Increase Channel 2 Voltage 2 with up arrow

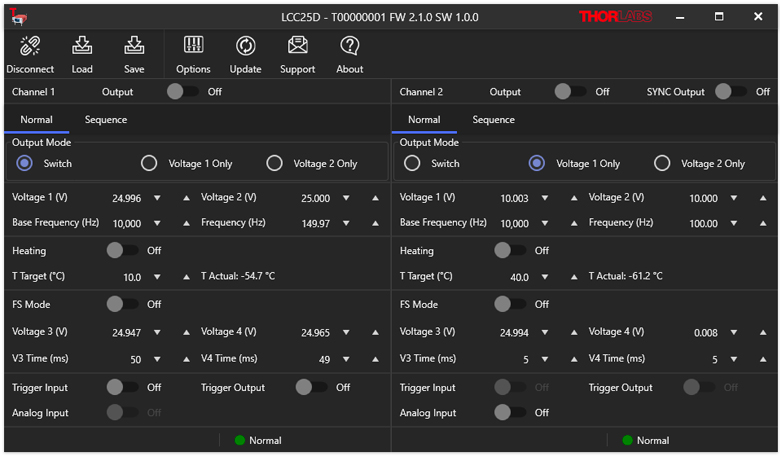coord(763,199)
